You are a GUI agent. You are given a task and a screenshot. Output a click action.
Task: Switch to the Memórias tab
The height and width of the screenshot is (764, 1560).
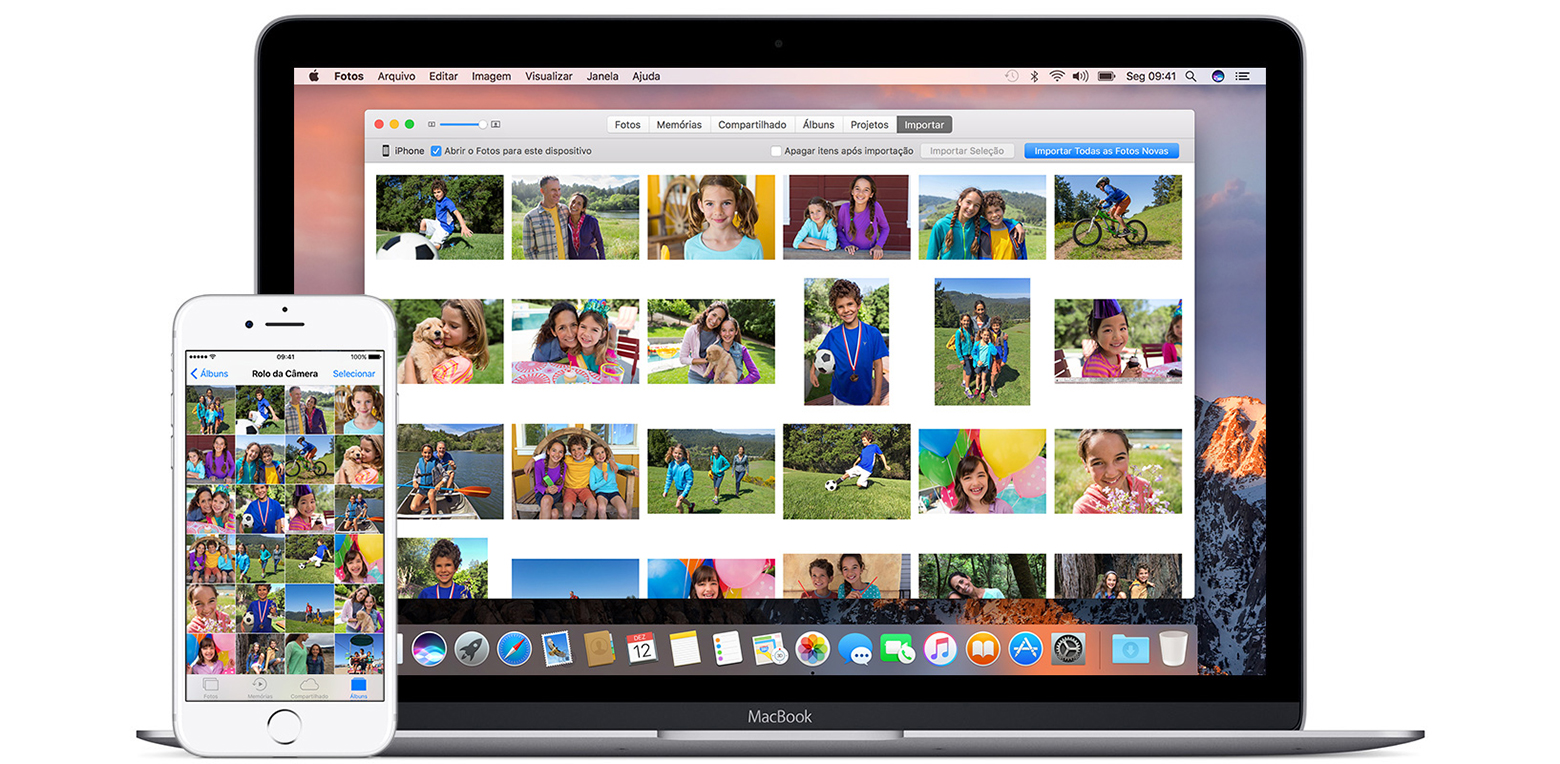coord(678,125)
